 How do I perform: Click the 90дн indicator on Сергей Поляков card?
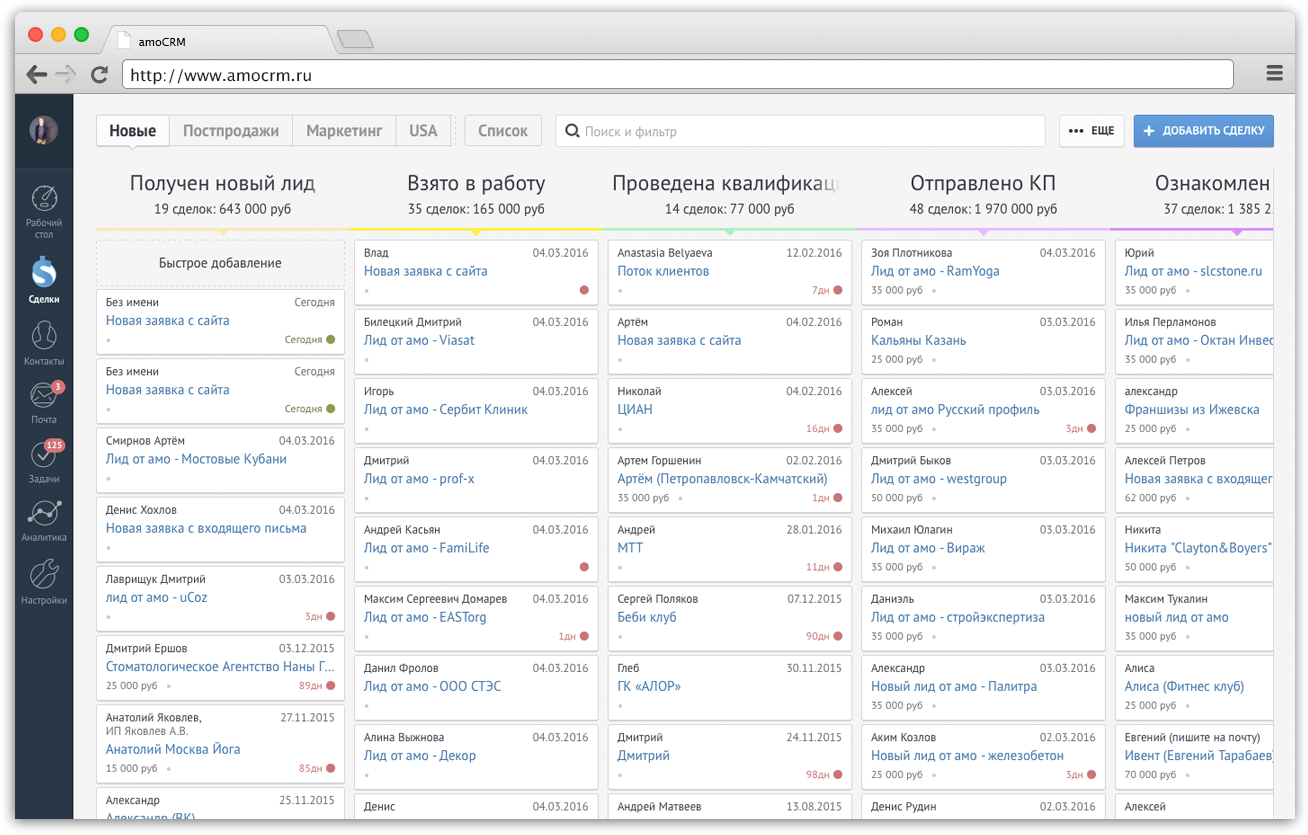(824, 636)
